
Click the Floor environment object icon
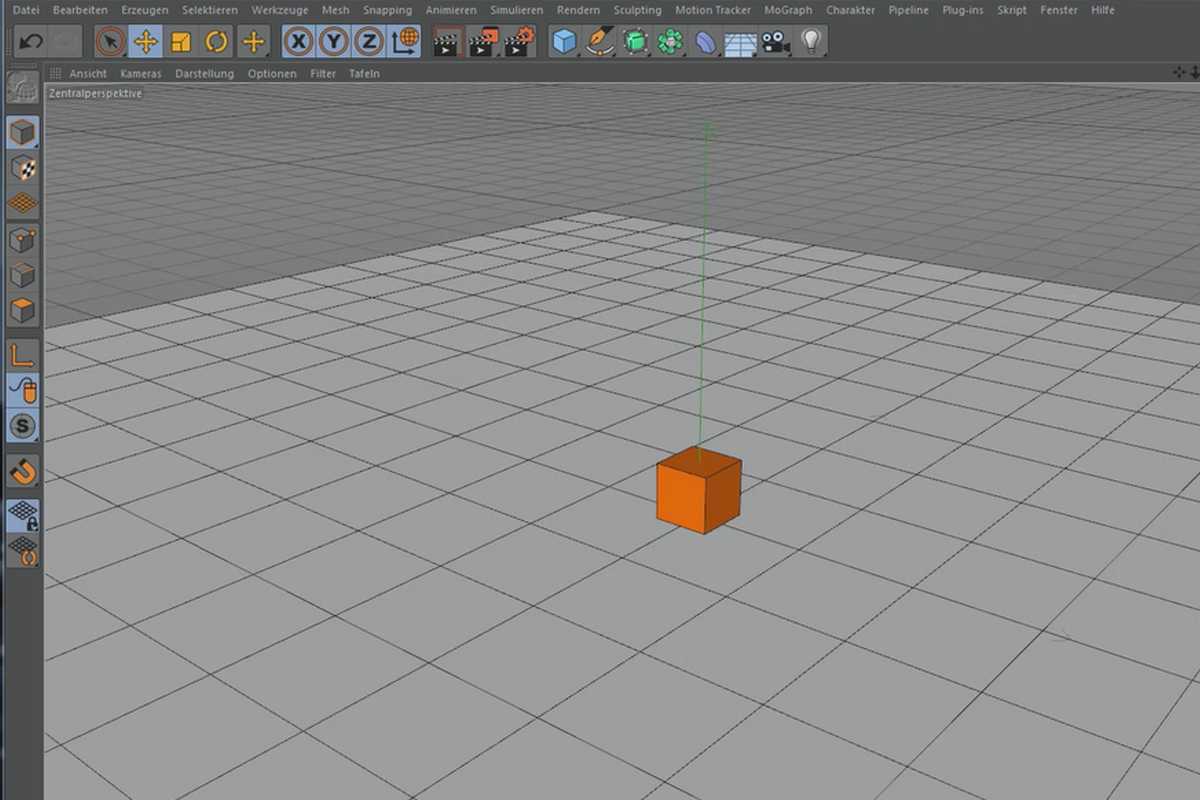point(740,42)
